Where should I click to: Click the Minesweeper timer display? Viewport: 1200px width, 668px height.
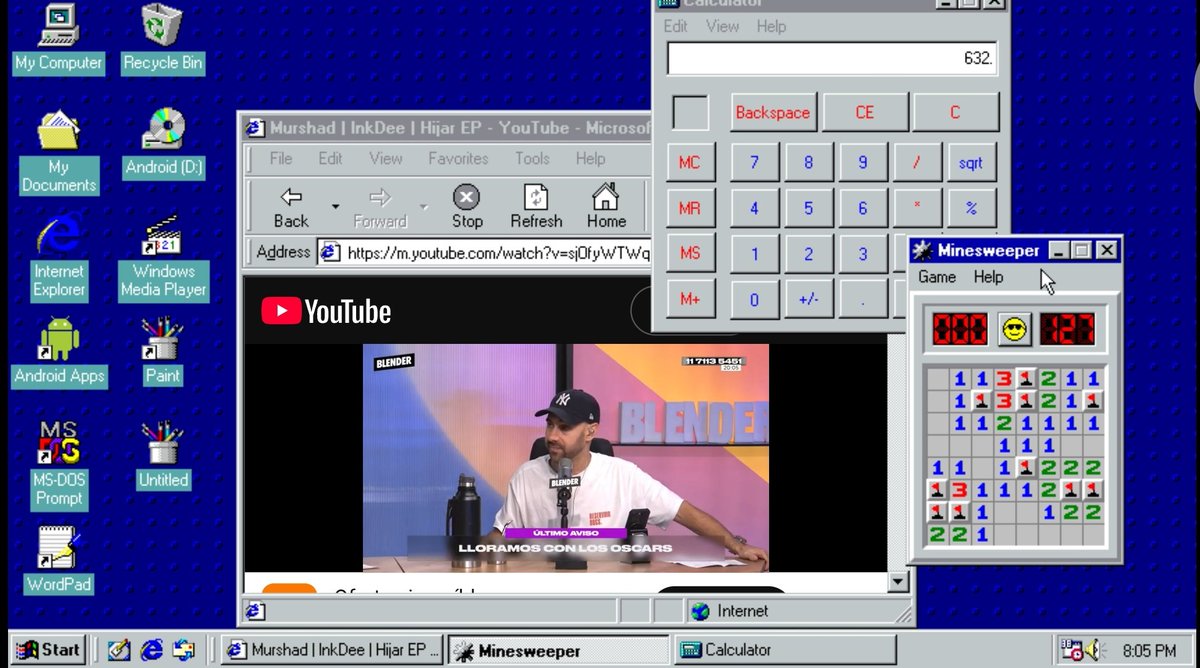pos(1067,328)
